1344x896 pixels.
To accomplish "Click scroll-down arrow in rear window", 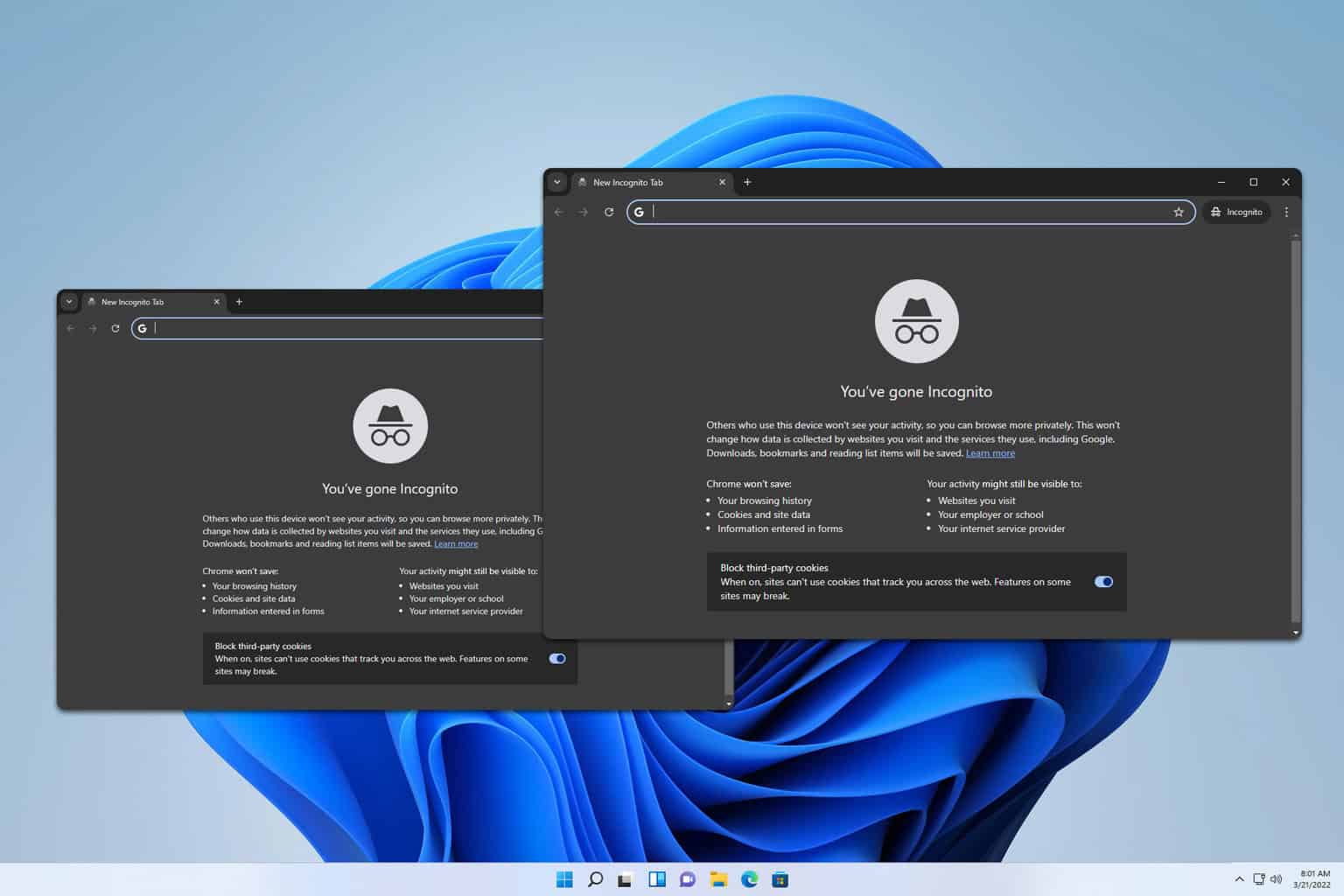I will click(x=729, y=703).
